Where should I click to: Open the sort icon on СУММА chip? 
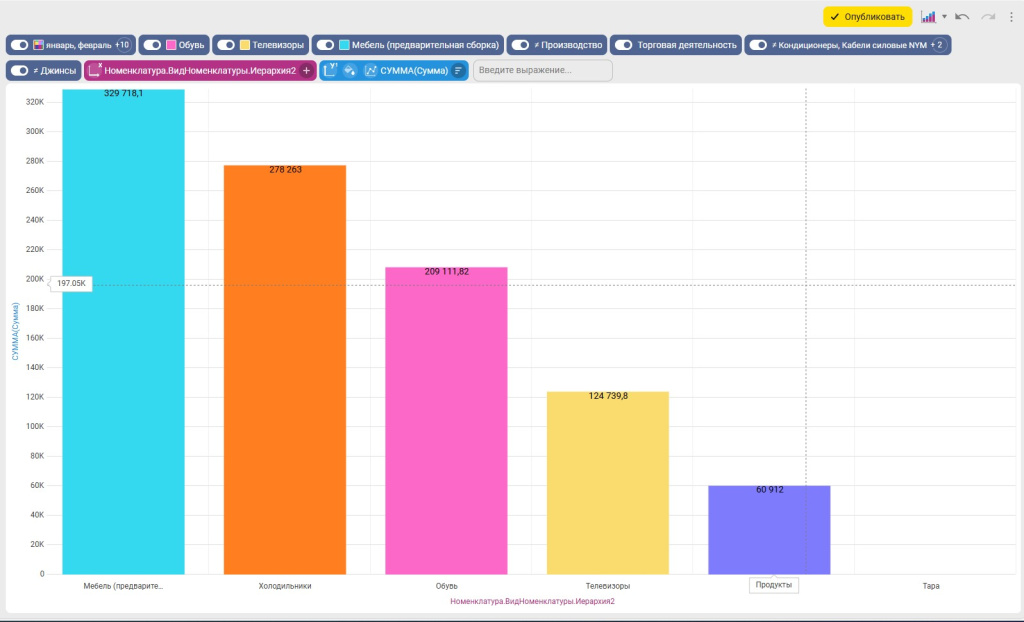coord(458,71)
